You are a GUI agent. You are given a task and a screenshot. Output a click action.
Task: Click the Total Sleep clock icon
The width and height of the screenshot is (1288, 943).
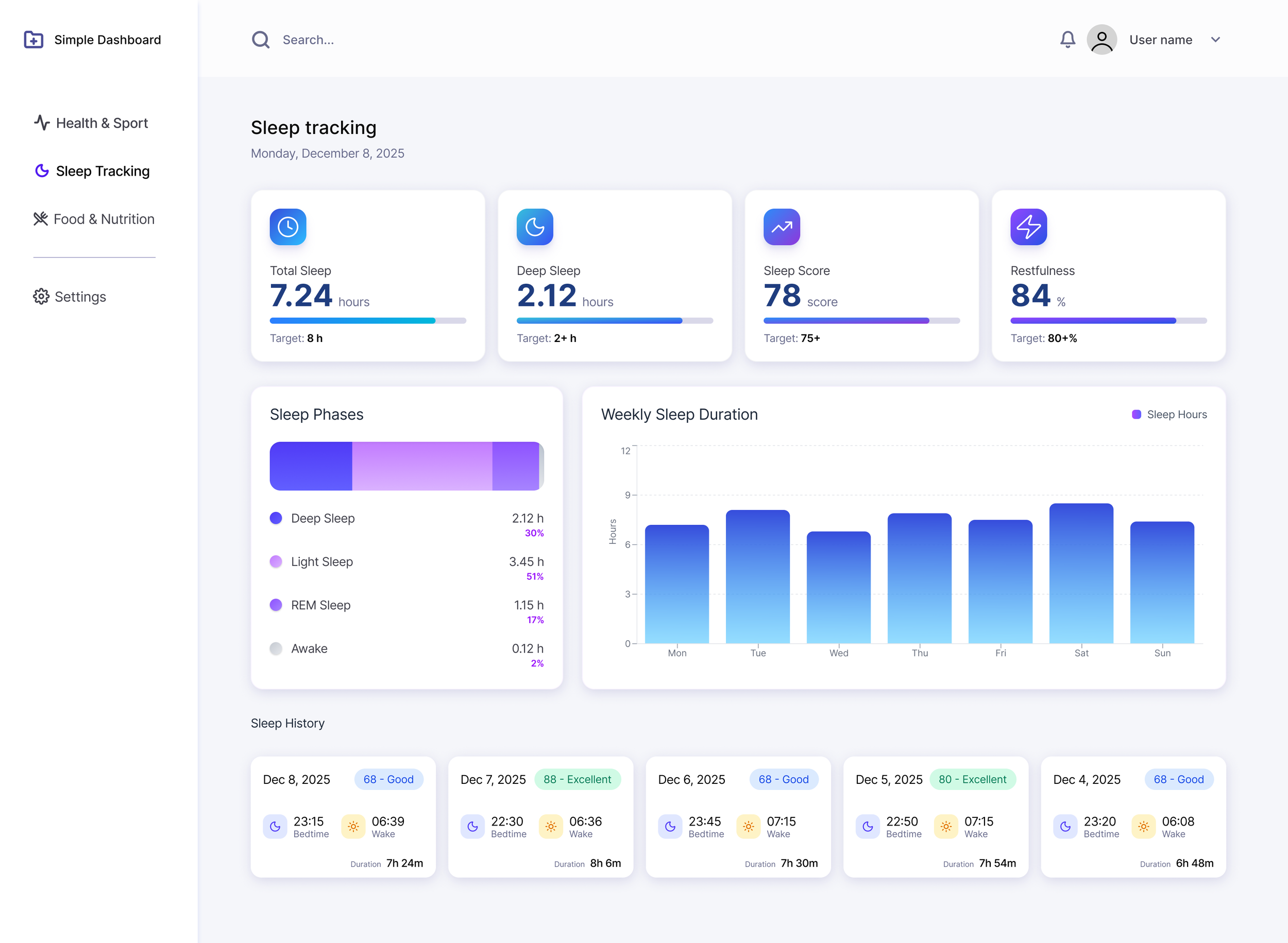(x=288, y=227)
